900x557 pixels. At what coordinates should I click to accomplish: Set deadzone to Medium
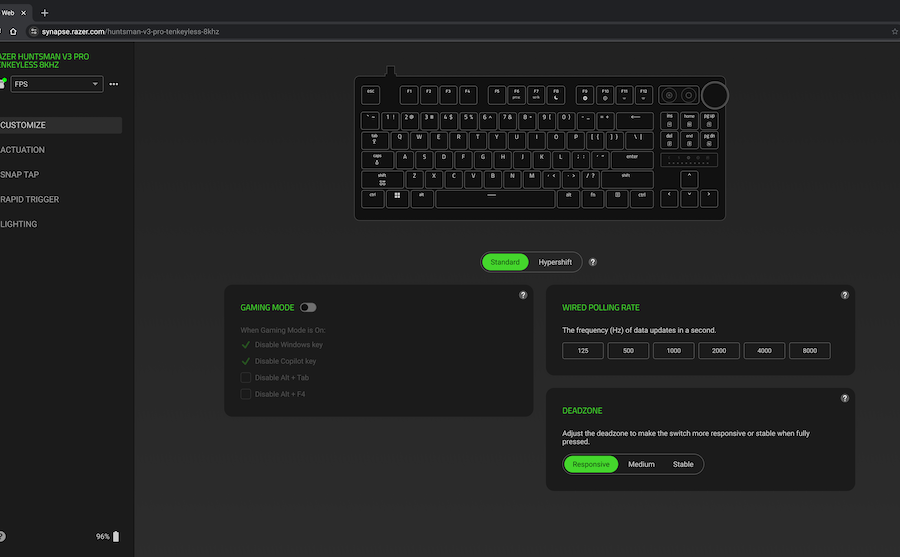point(641,464)
